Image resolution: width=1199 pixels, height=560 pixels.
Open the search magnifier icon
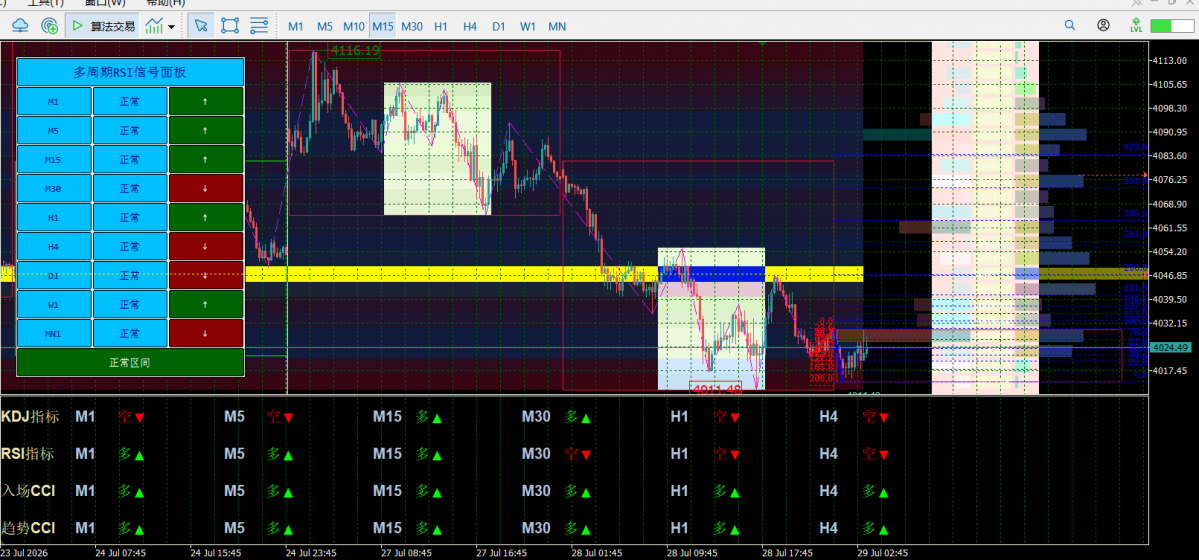pyautogui.click(x=1071, y=25)
